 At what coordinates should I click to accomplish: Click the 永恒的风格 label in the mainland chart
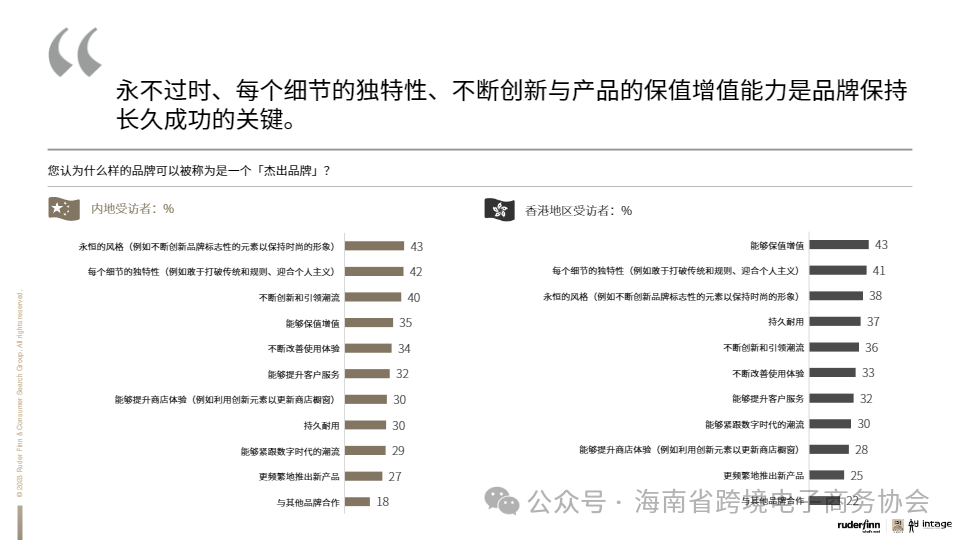click(x=208, y=247)
